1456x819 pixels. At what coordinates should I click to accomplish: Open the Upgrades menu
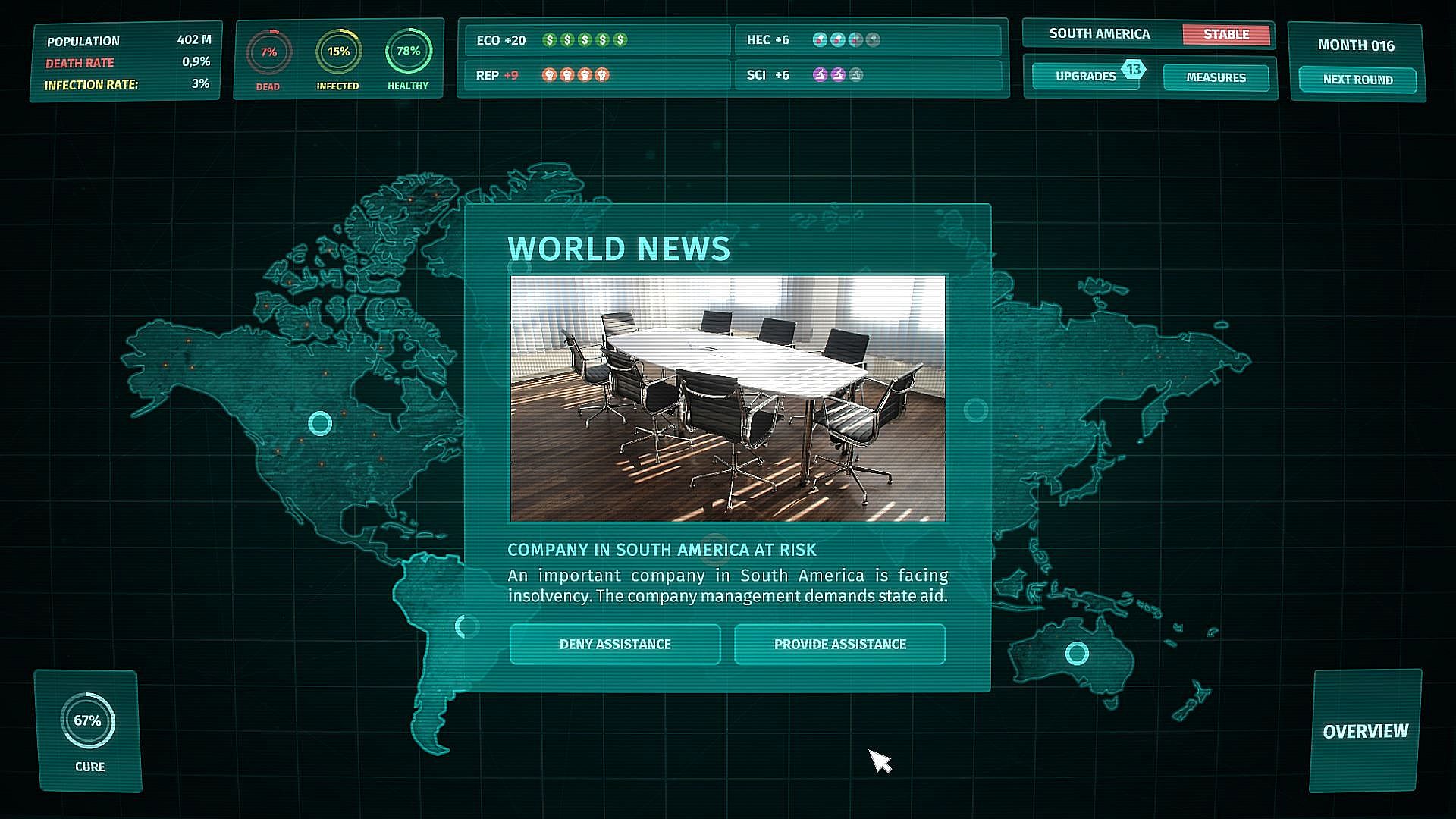point(1085,77)
